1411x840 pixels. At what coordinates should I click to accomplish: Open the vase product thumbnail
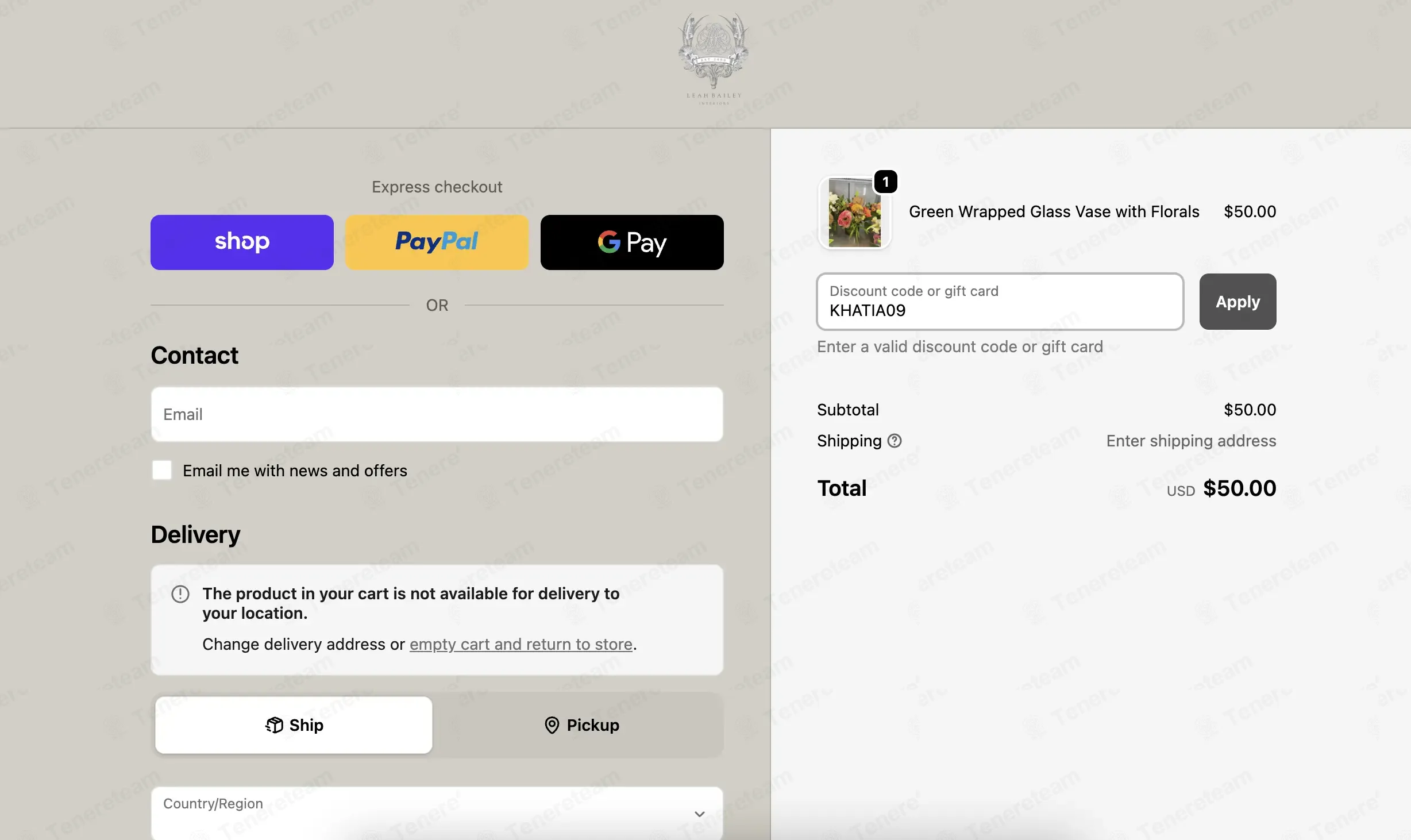click(x=854, y=213)
